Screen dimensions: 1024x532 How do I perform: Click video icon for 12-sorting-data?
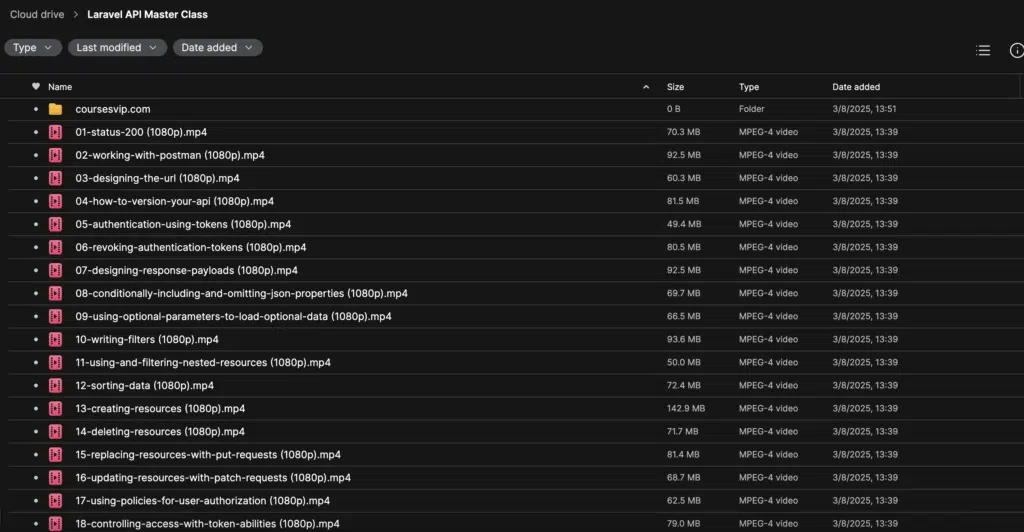(56, 386)
